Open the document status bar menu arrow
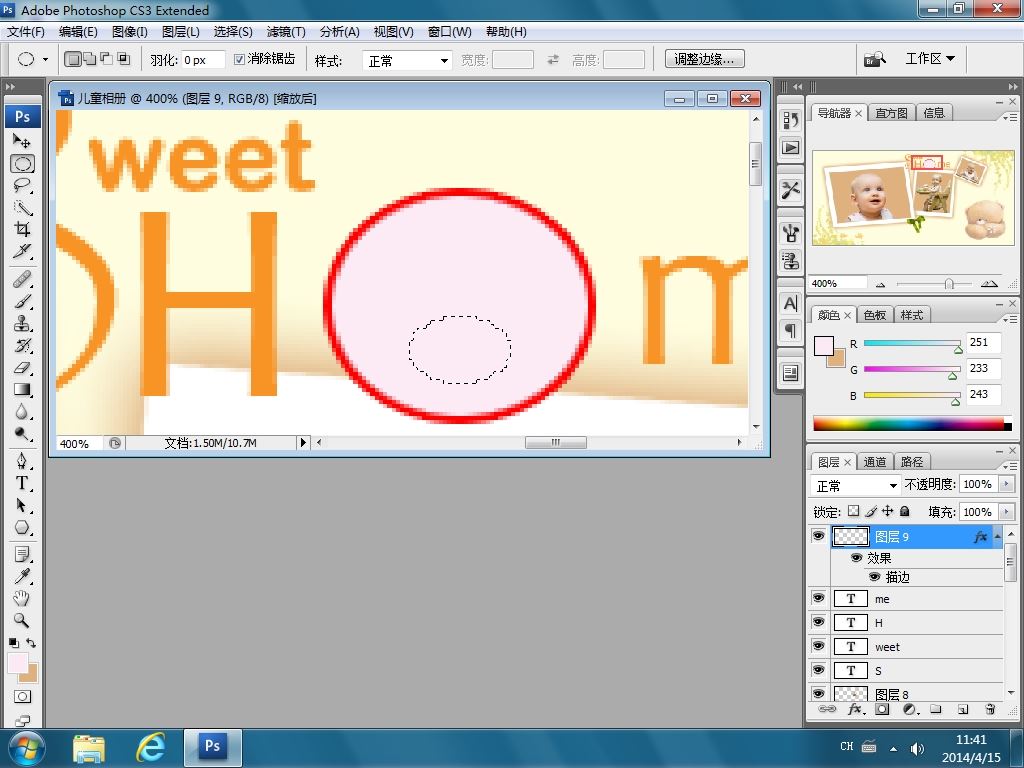This screenshot has height=768, width=1024. (x=303, y=443)
